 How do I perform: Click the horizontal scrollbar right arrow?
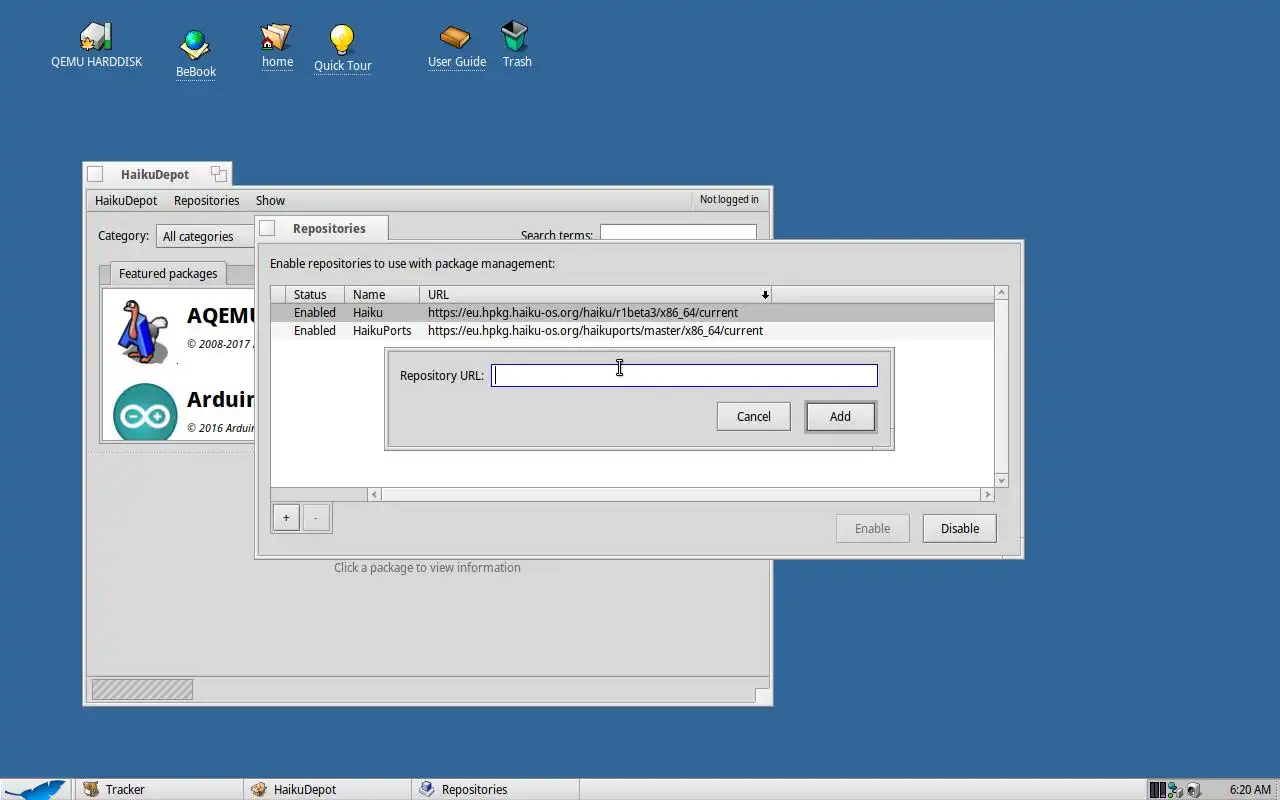(x=987, y=494)
